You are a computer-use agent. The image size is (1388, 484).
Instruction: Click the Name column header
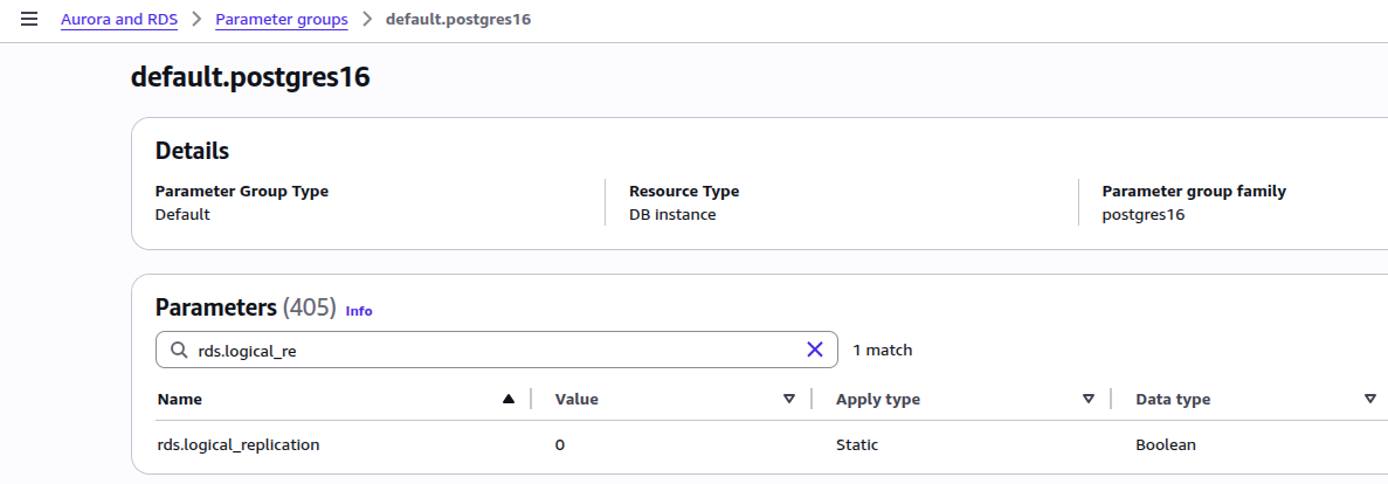point(180,399)
